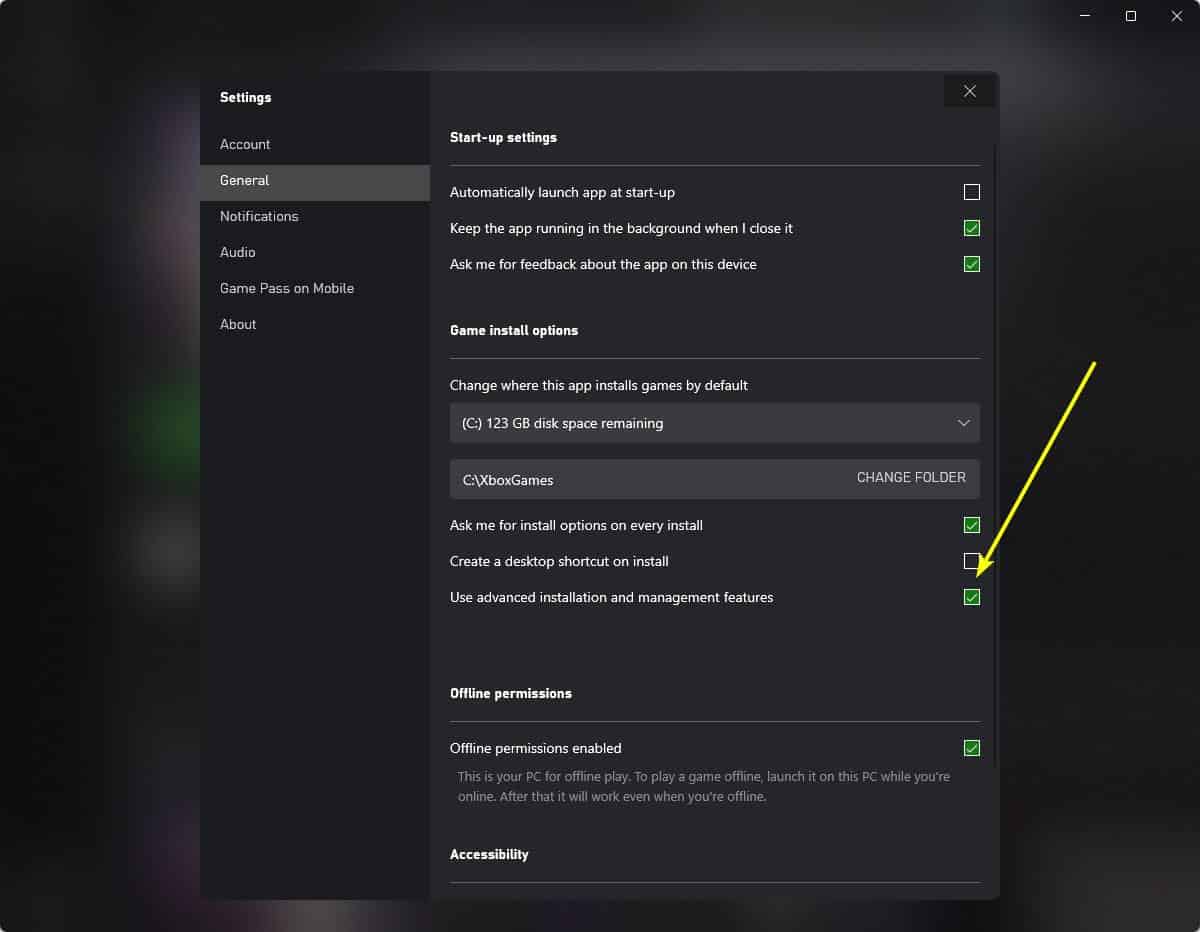Click the CHANGE FOLDER button
Image resolution: width=1200 pixels, height=932 pixels.
pos(911,478)
